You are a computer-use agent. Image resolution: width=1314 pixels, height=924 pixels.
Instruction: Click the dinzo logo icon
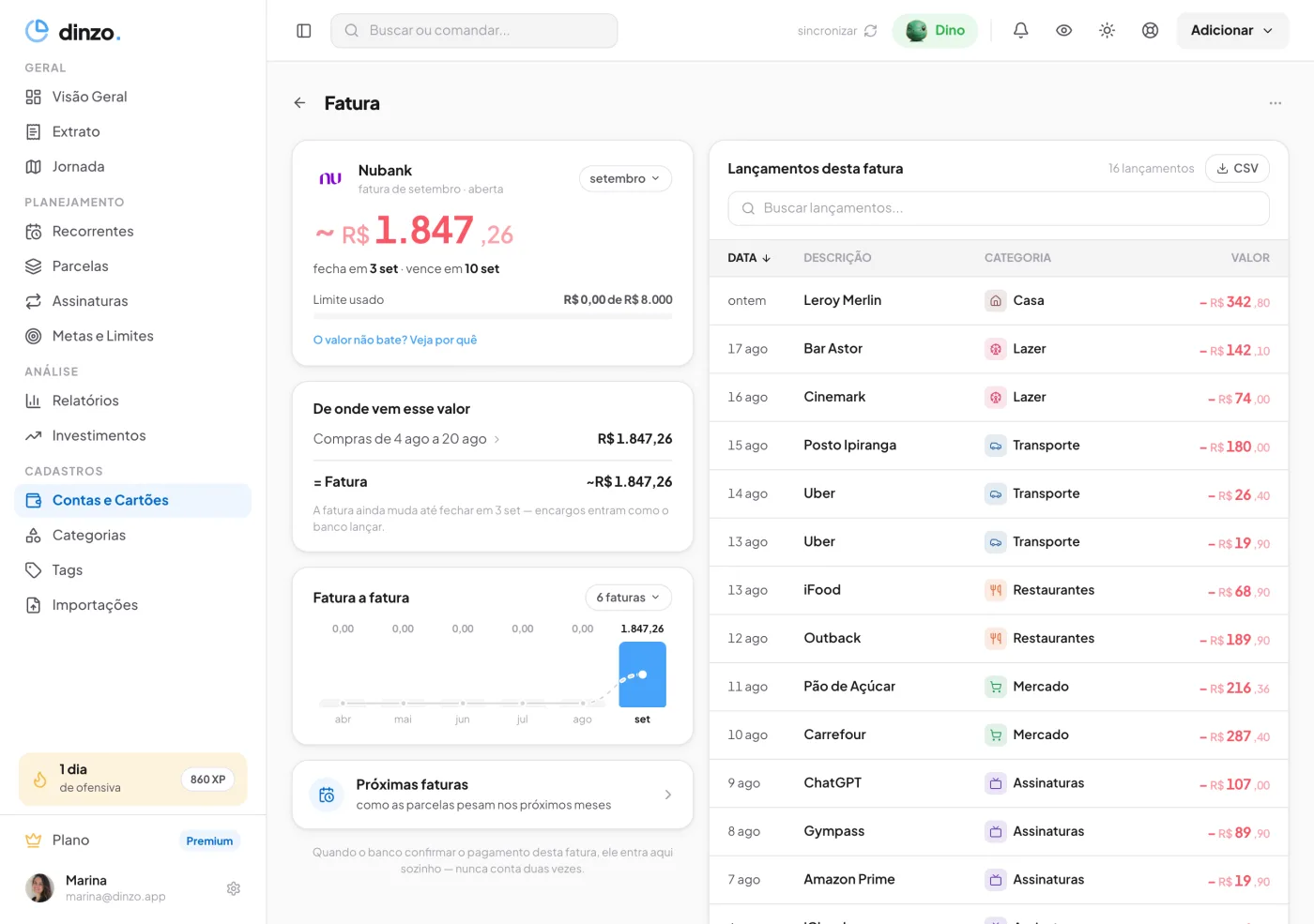click(37, 31)
